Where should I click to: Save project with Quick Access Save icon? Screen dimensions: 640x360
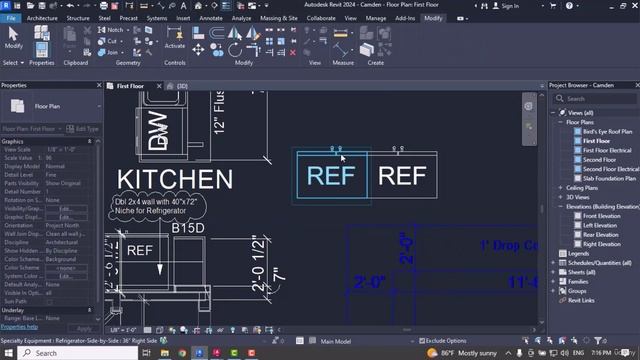pos(42,6)
